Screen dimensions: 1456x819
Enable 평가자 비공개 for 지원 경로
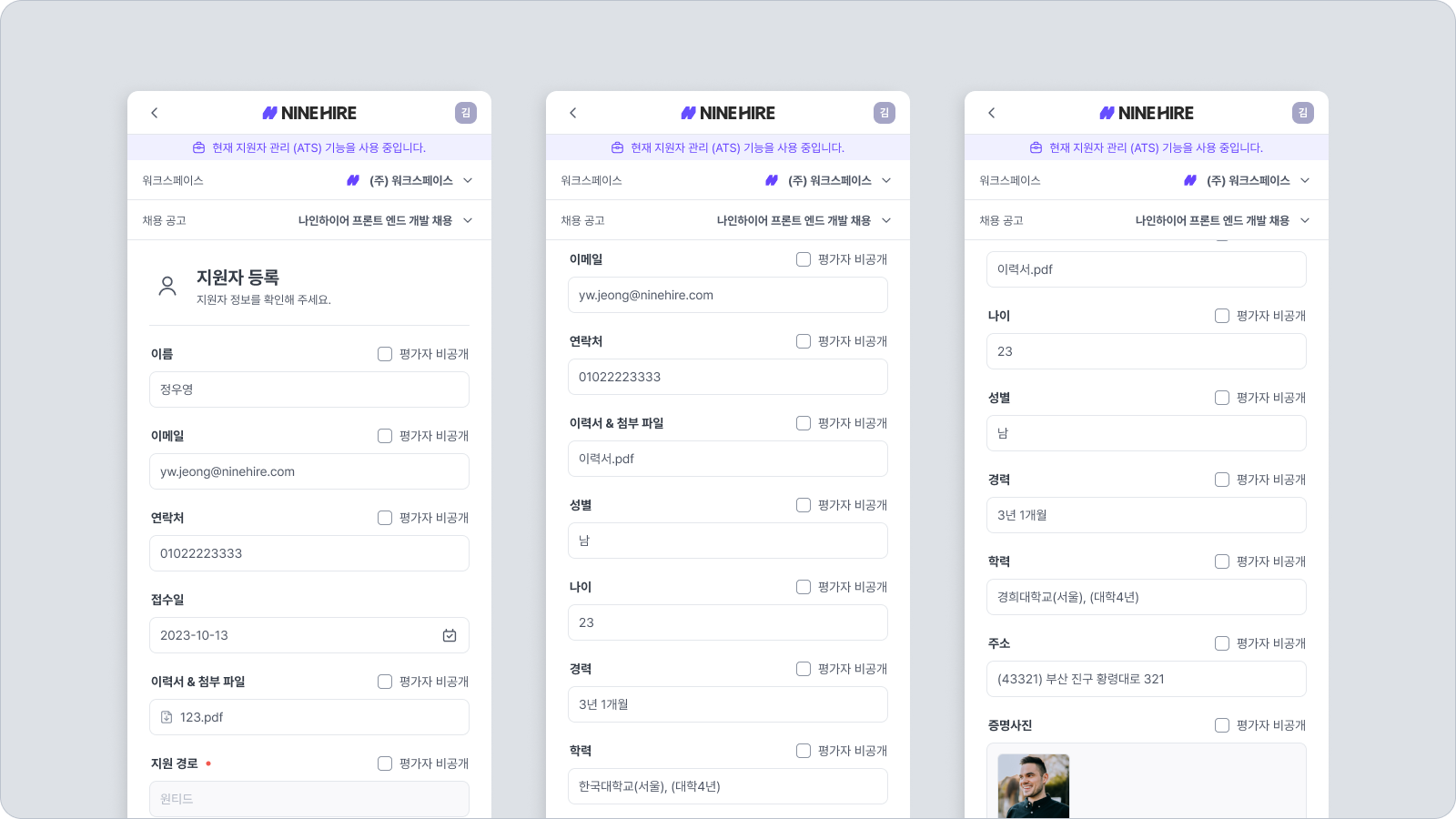[385, 763]
